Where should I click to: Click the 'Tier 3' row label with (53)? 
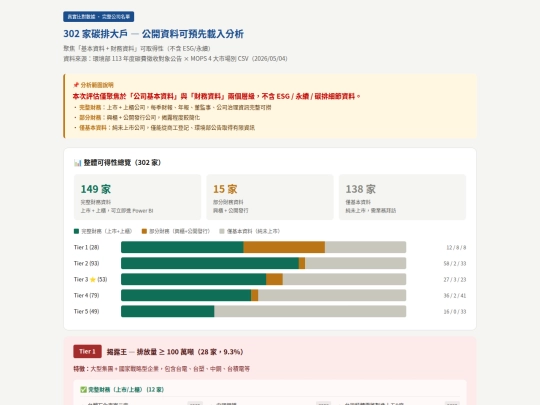(x=91, y=279)
